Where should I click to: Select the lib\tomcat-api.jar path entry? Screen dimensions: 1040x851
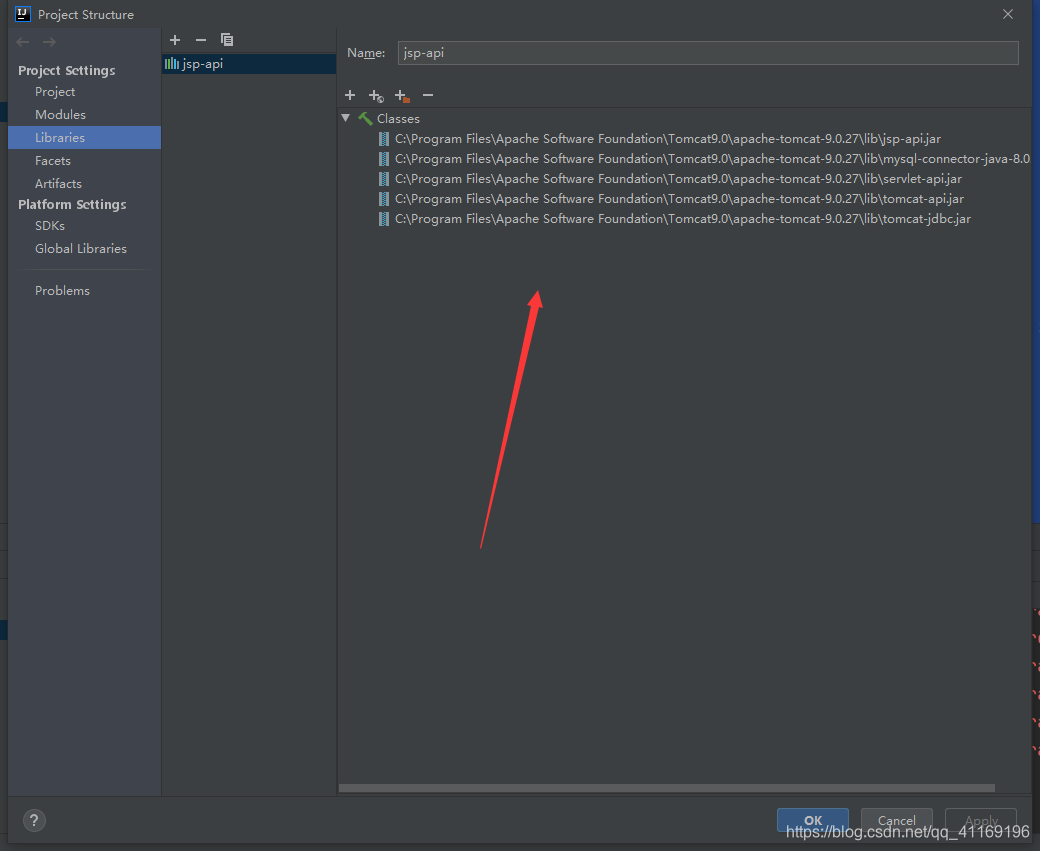[x=679, y=198]
